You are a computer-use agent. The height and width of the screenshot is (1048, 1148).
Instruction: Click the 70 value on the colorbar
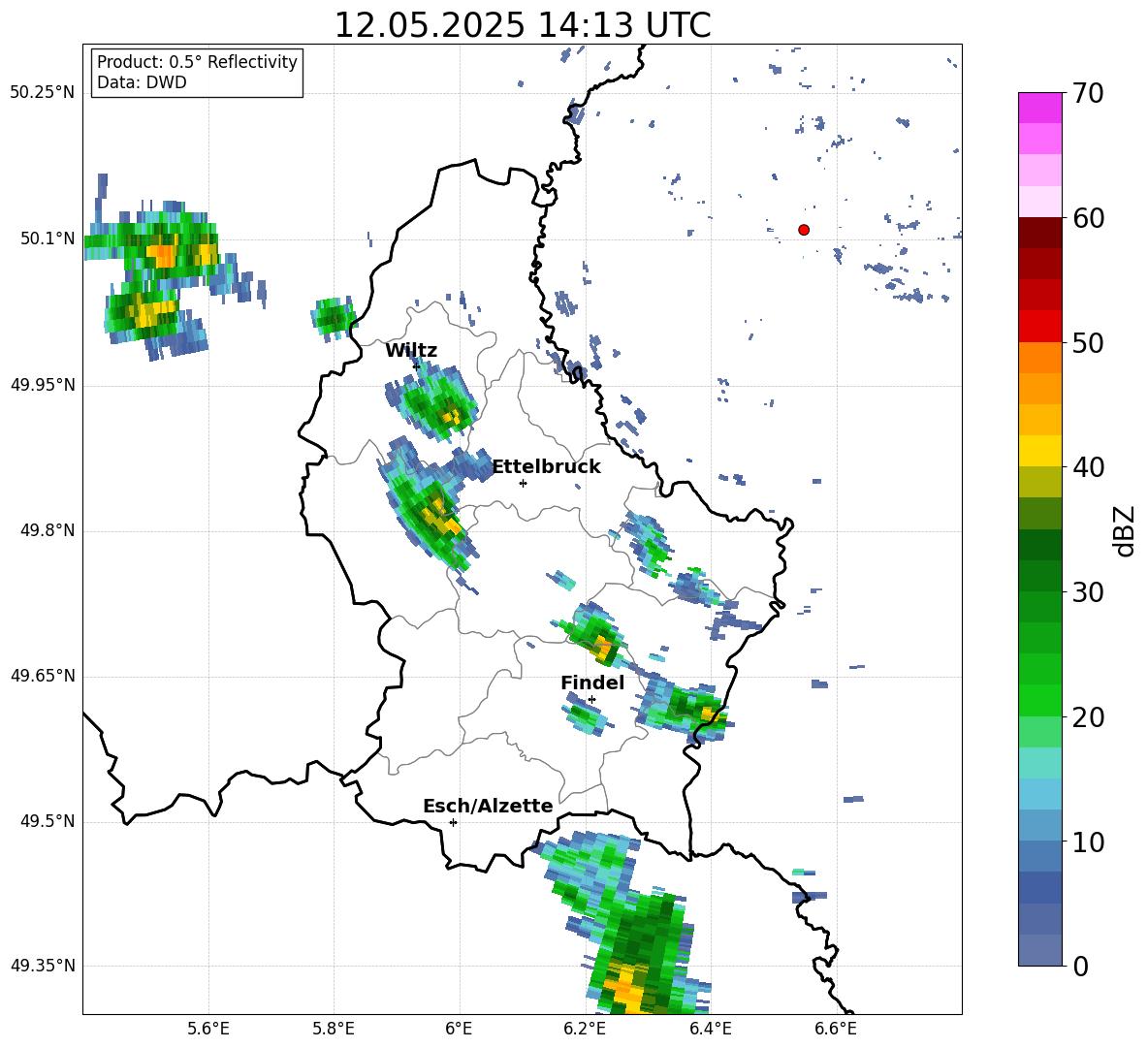[1088, 93]
